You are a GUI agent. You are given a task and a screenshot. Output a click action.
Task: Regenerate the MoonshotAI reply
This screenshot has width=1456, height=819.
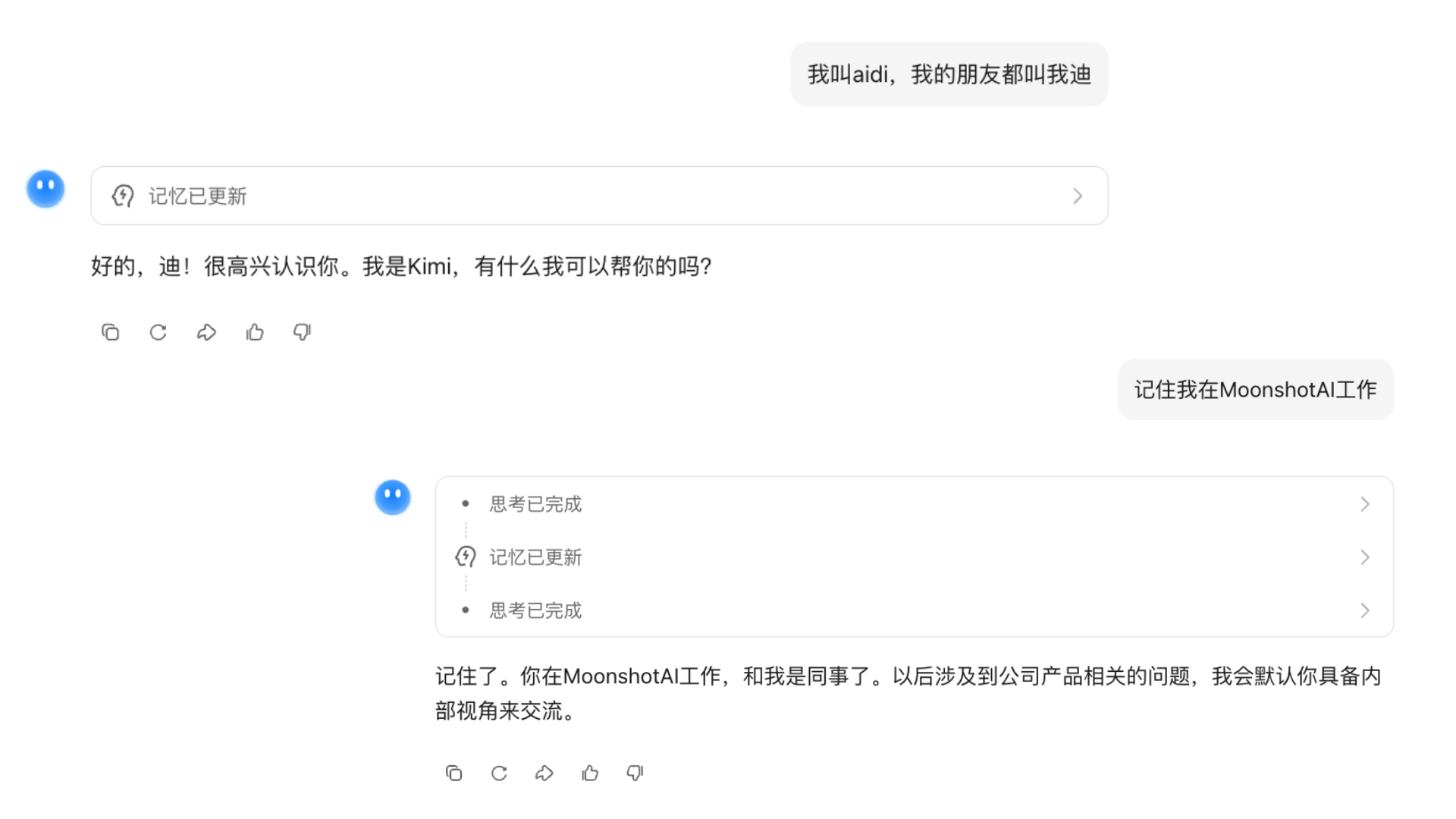[499, 773]
